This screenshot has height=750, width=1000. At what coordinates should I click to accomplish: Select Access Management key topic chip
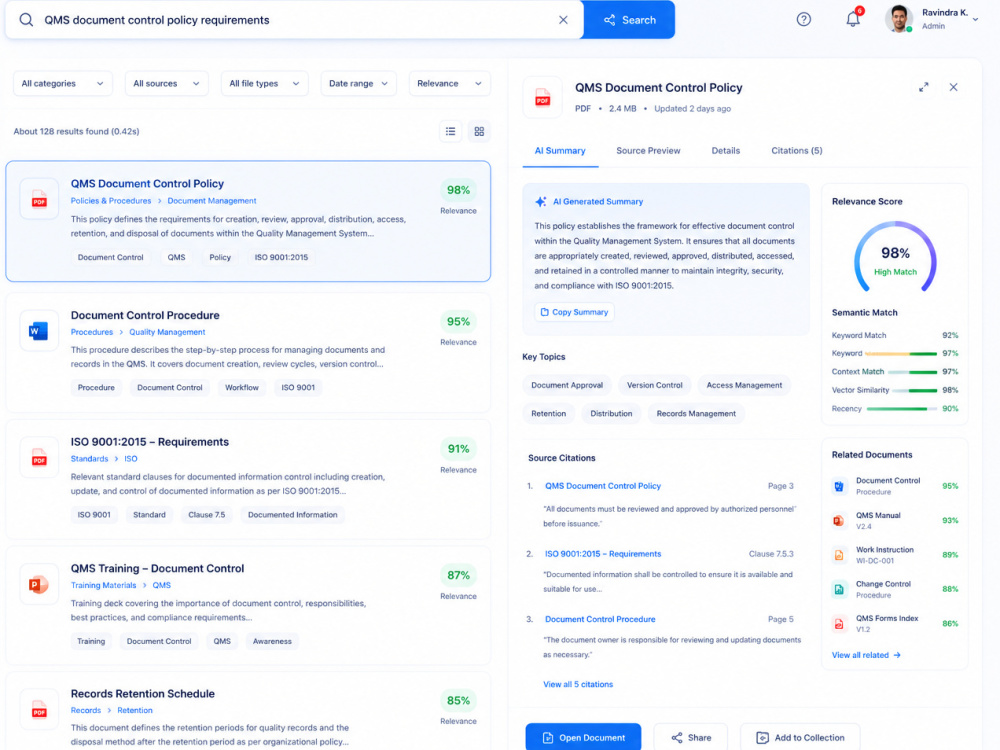[x=744, y=385]
